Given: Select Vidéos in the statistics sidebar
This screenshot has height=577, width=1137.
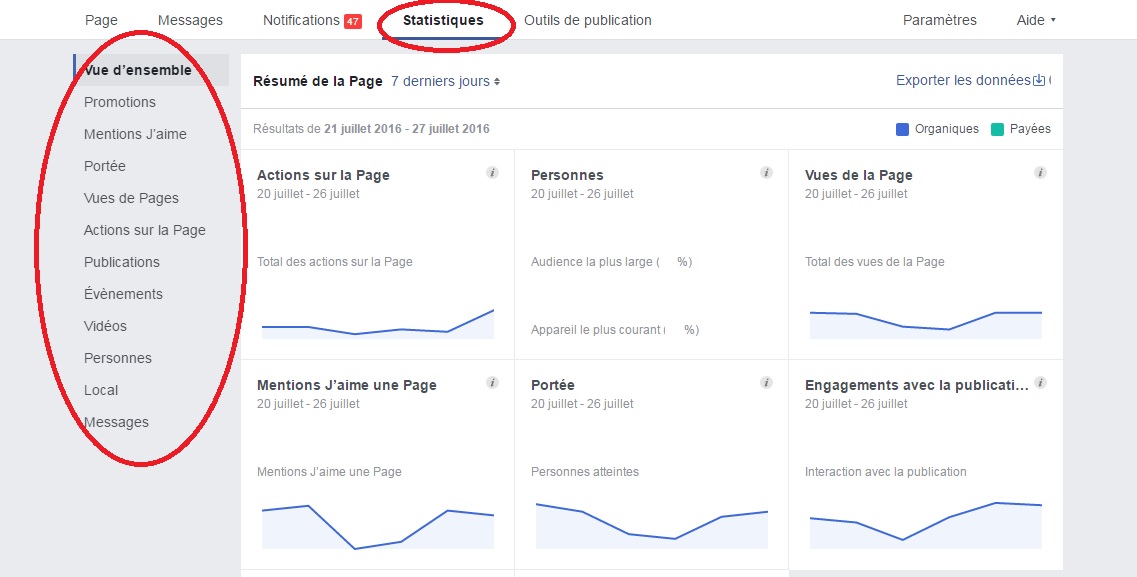Looking at the screenshot, I should [105, 326].
